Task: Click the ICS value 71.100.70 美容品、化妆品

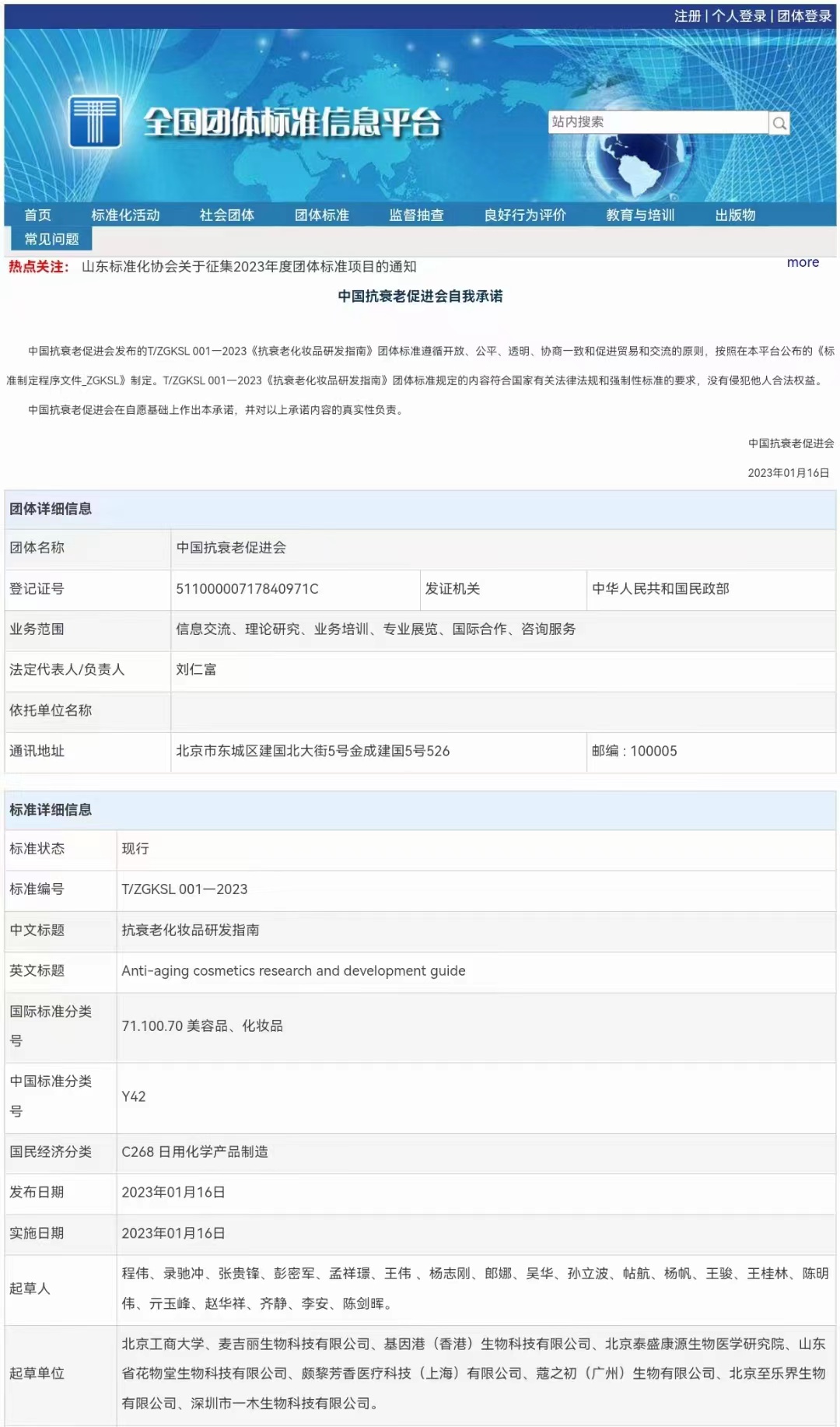Action: point(202,1026)
